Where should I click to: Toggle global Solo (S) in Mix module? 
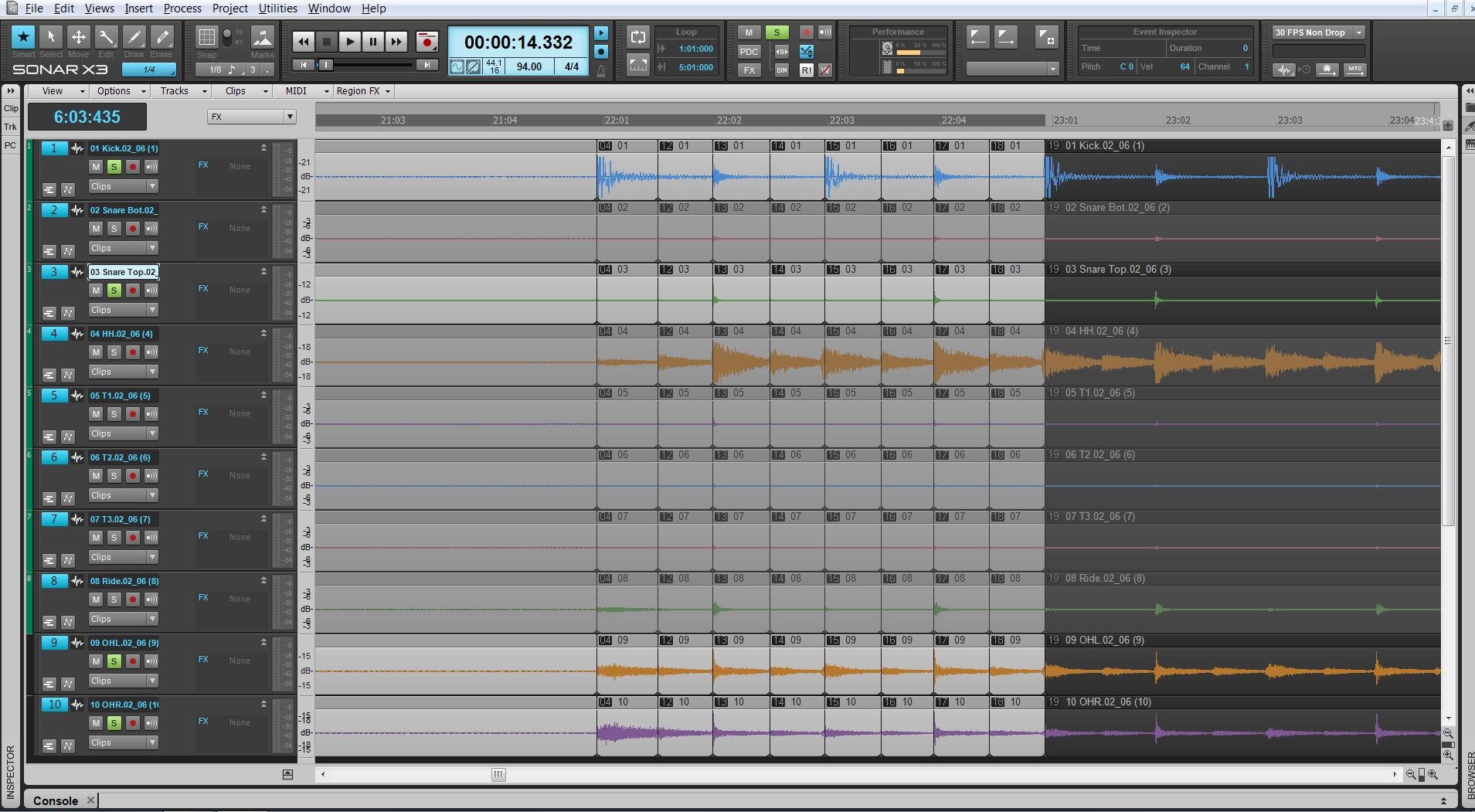pos(777,32)
